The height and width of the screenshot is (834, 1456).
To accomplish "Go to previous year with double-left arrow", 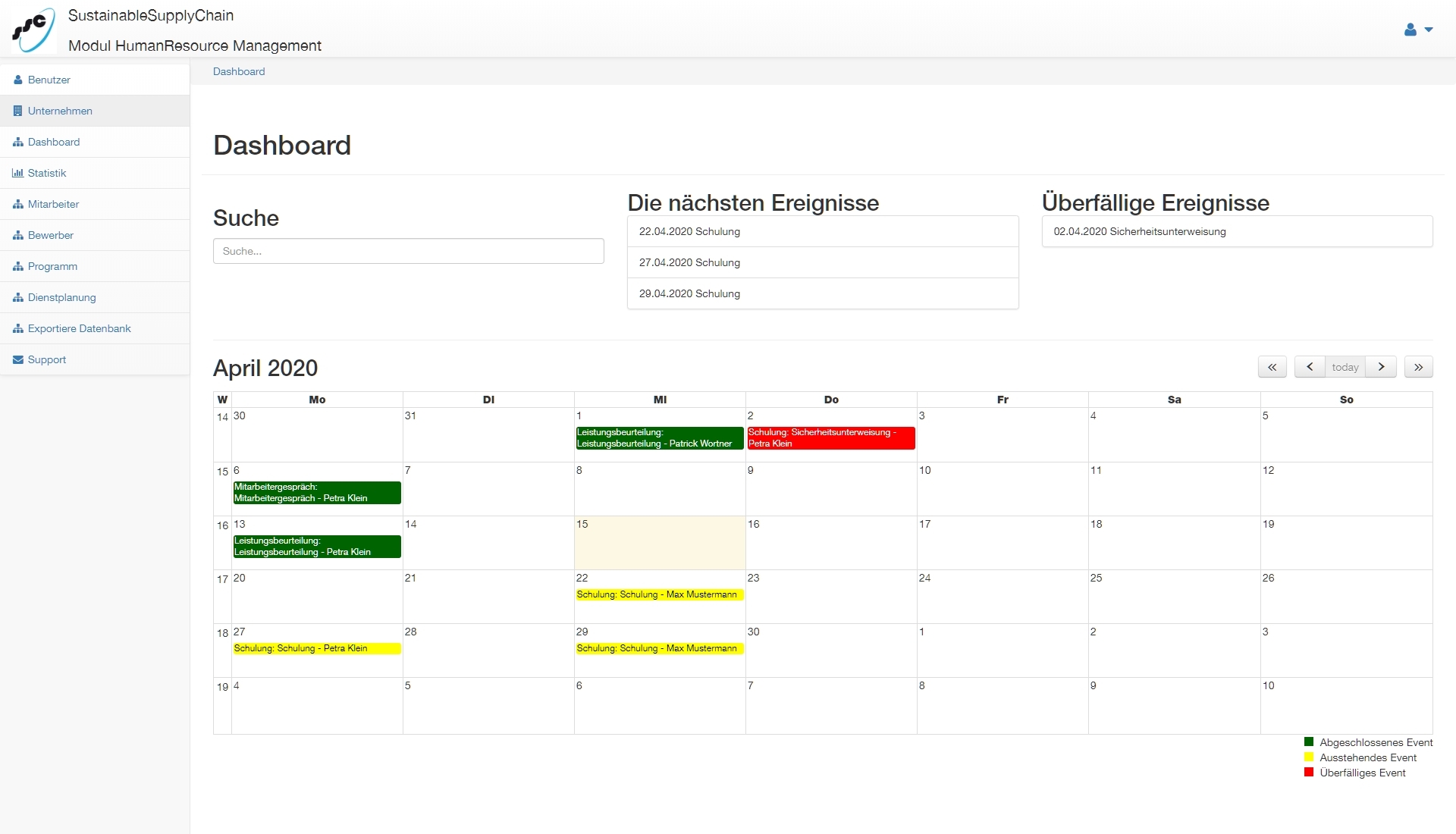I will [x=1272, y=367].
